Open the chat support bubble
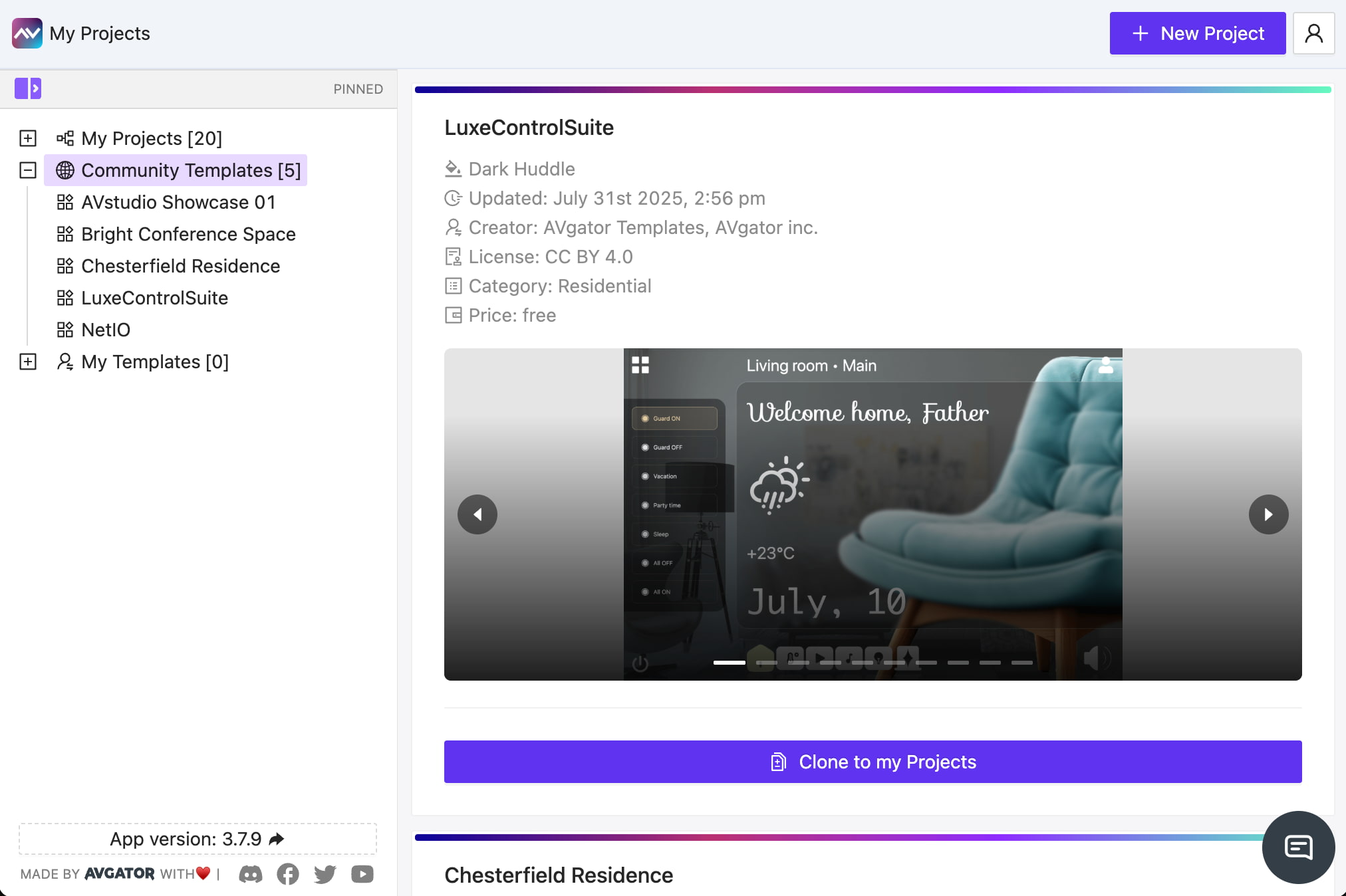Image resolution: width=1346 pixels, height=896 pixels. tap(1298, 847)
